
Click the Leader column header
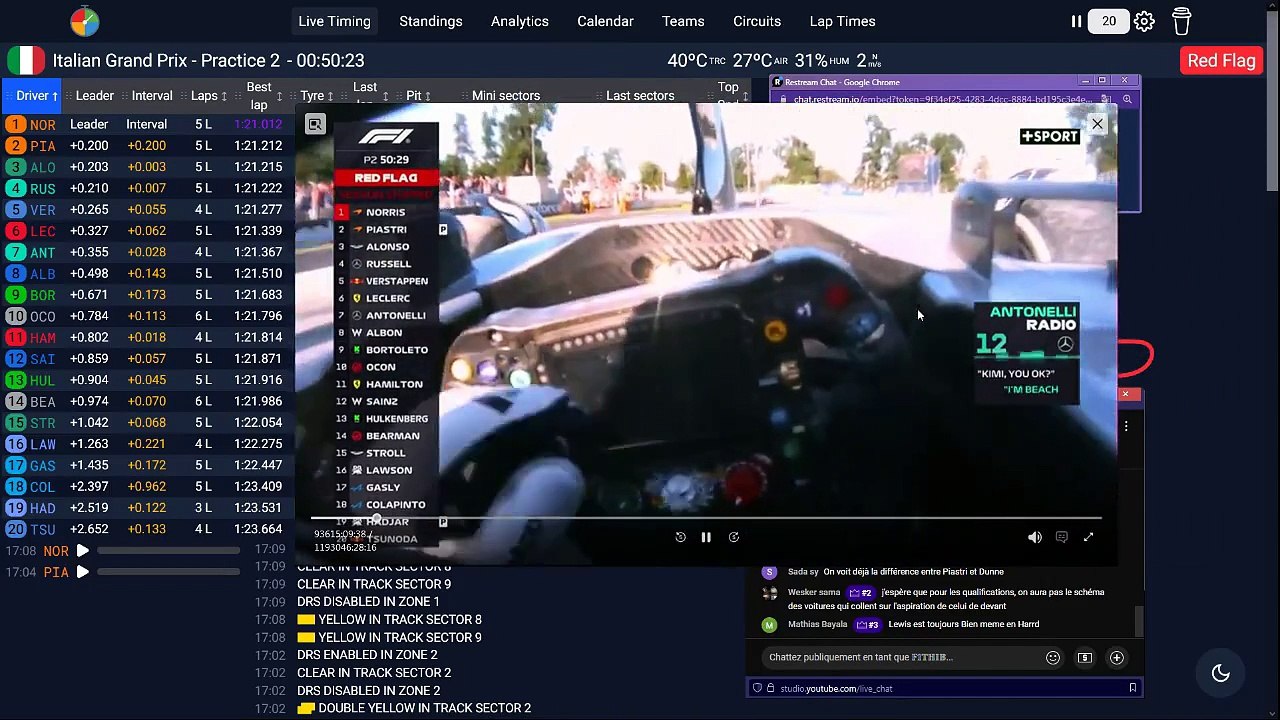pos(95,96)
